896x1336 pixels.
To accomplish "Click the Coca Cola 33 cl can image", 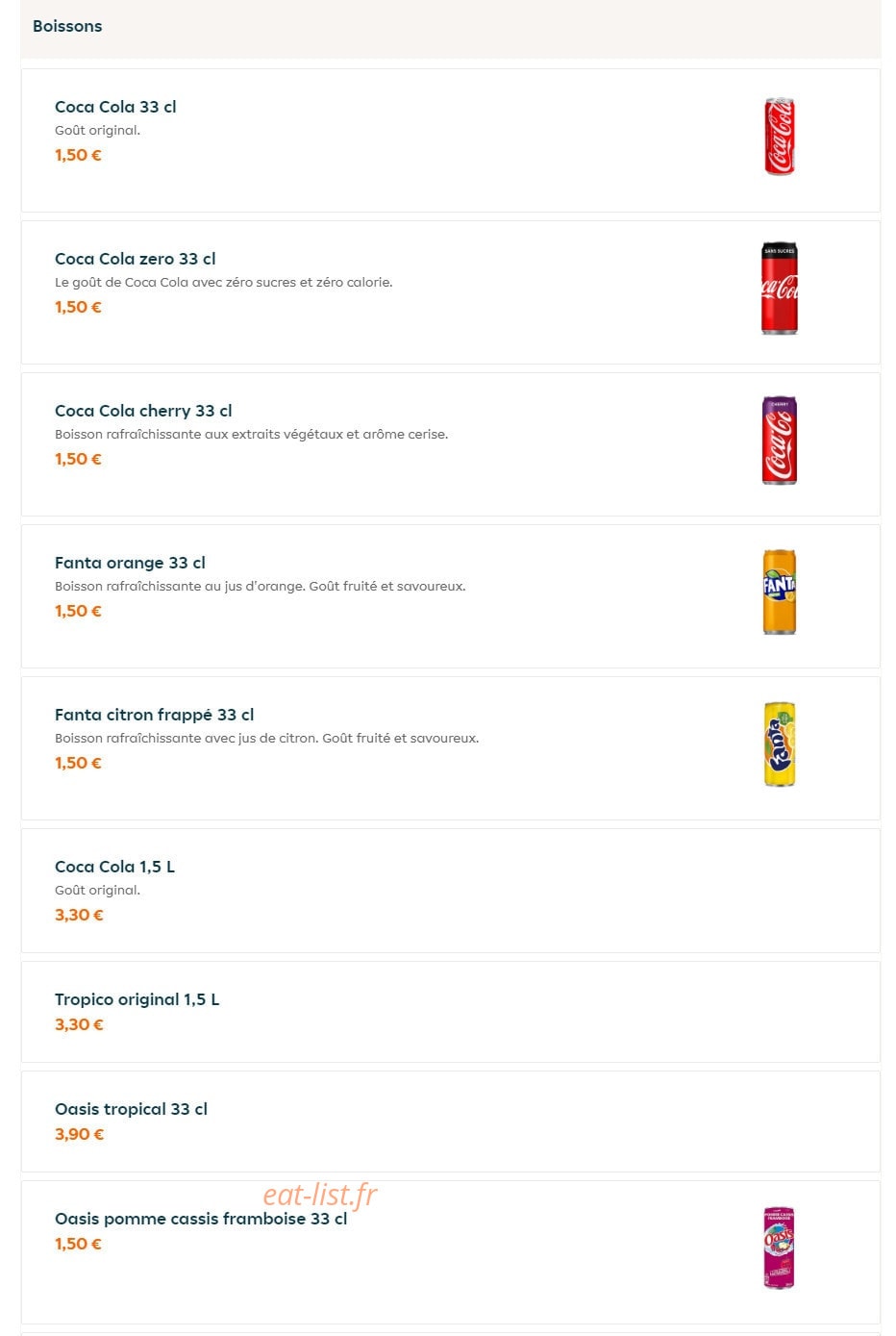I will [x=779, y=137].
